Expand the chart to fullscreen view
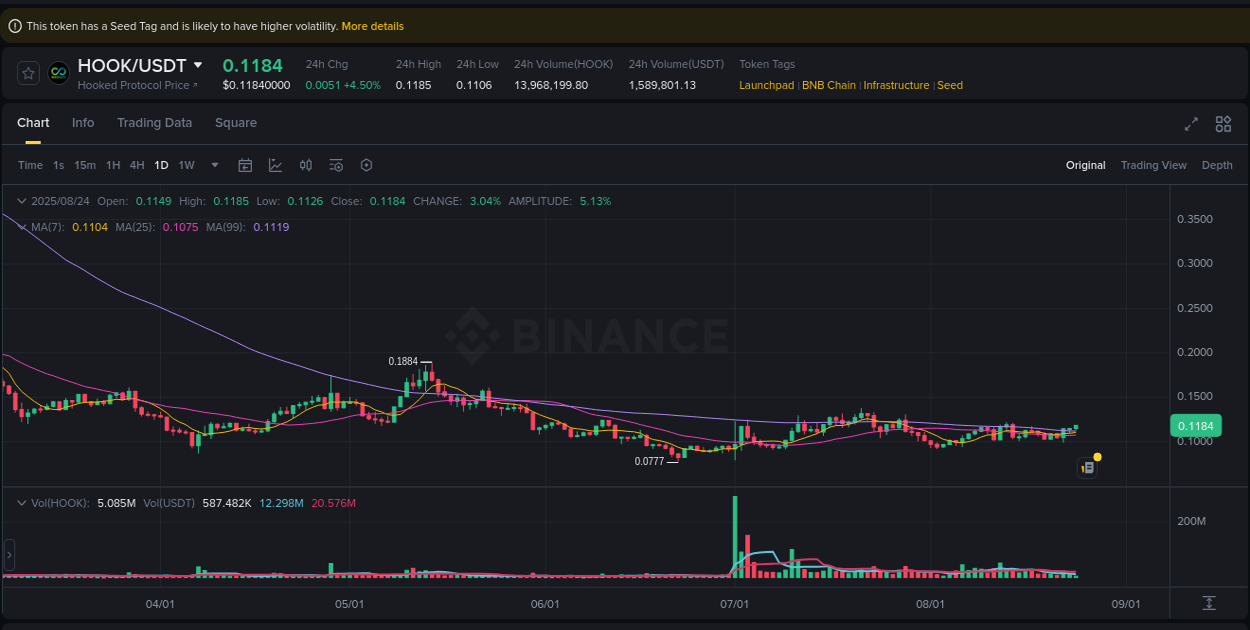Image resolution: width=1250 pixels, height=630 pixels. click(x=1191, y=124)
